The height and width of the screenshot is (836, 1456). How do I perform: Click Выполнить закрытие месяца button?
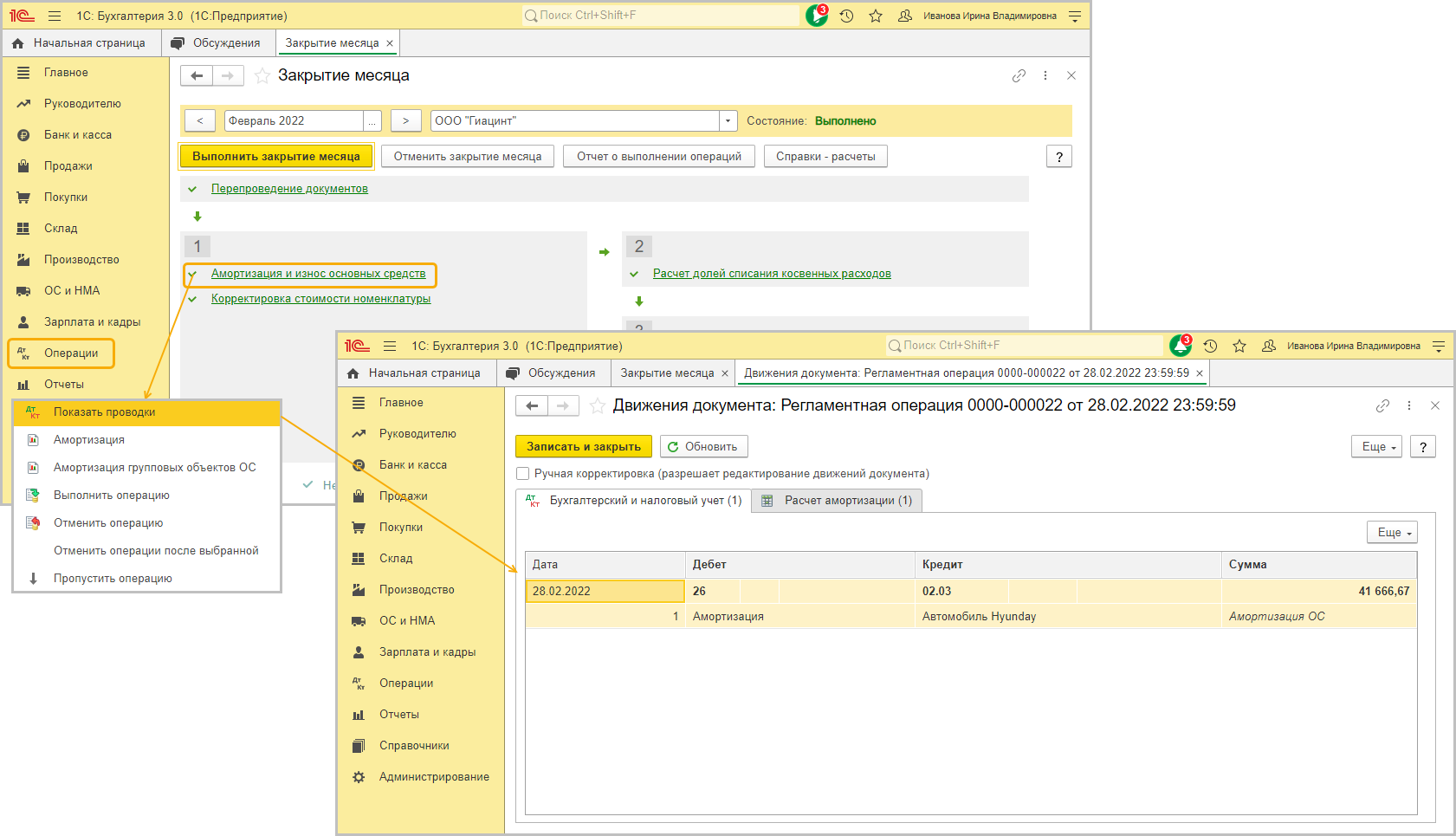[276, 157]
